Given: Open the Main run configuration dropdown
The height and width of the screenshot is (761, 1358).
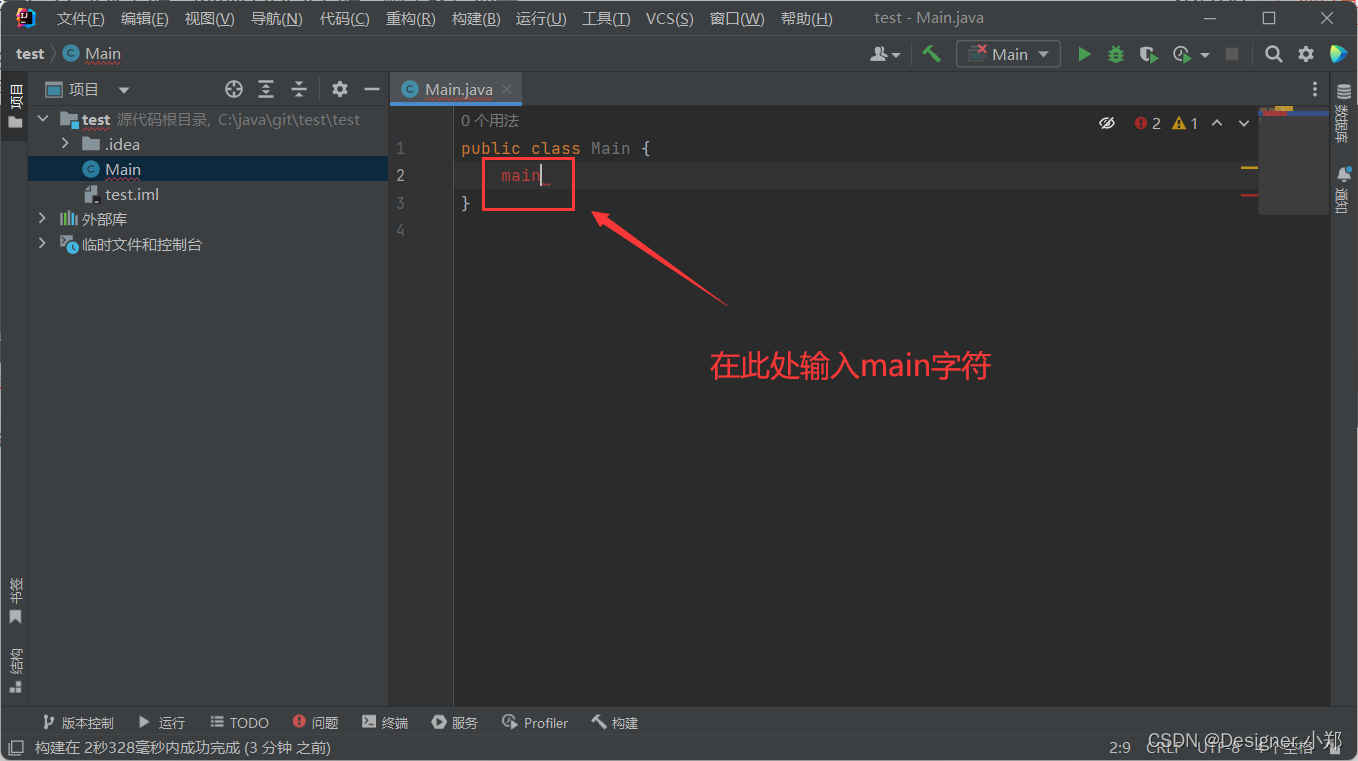Looking at the screenshot, I should coord(1008,54).
